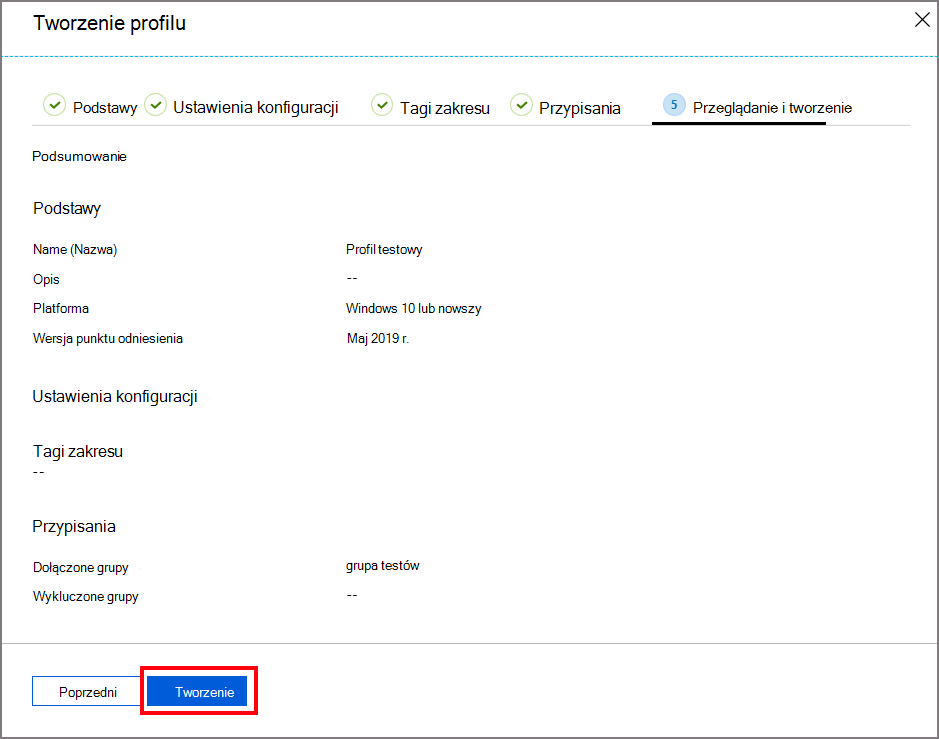The width and height of the screenshot is (939, 739).
Task: Click the 'Podstawy' section heading in summary
Action: point(66,208)
